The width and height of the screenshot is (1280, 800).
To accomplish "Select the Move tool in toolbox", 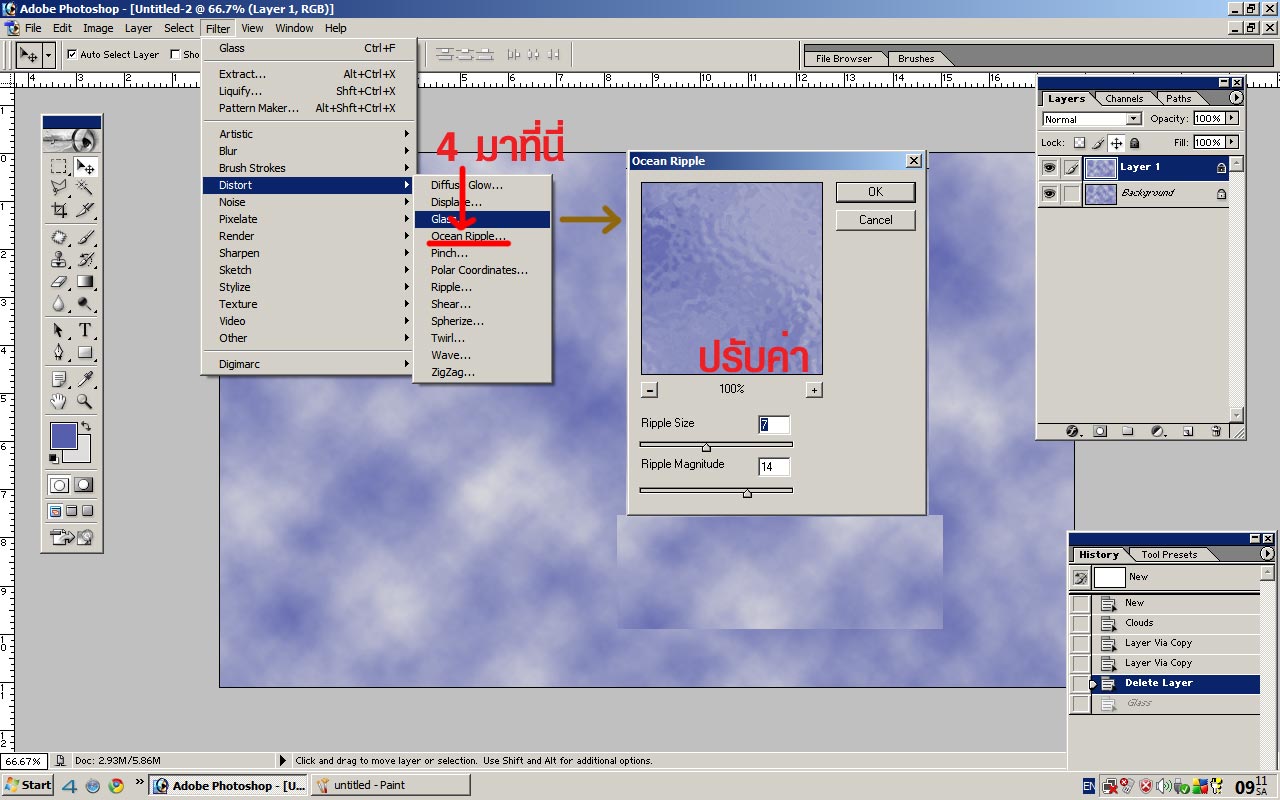I will (x=86, y=167).
